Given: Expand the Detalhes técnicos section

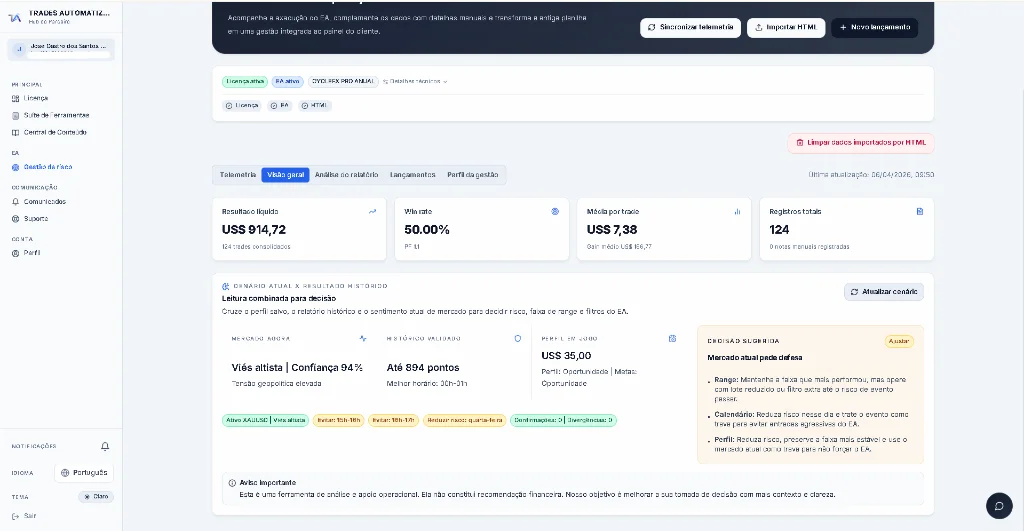Looking at the screenshot, I should (x=415, y=81).
